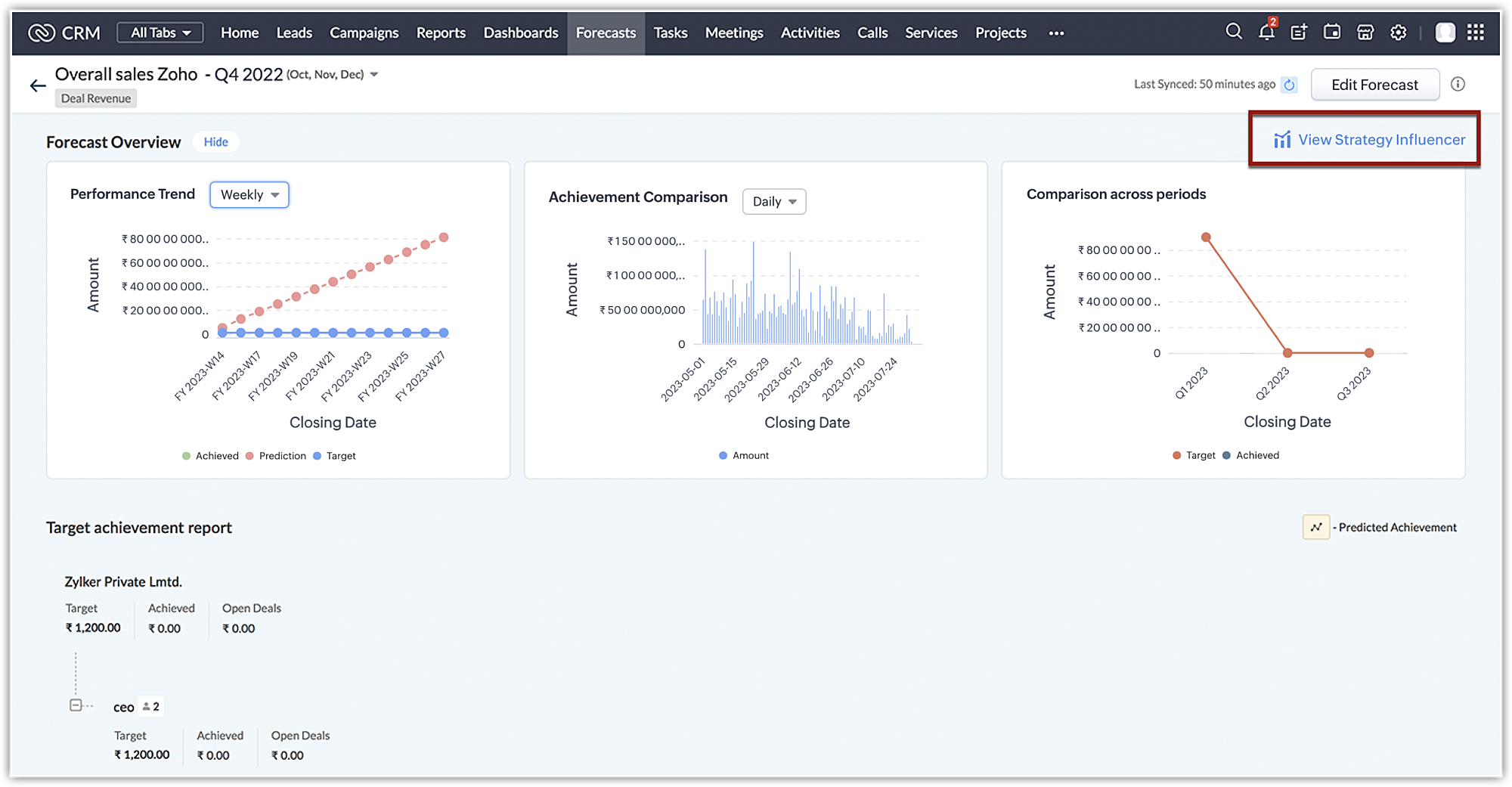Open the settings gear icon
The image size is (1512, 787).
pyautogui.click(x=1399, y=32)
